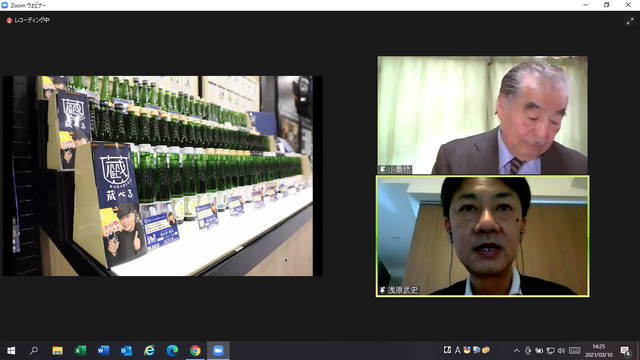
Task: Open Google Chrome from the taskbar
Action: pos(195,351)
